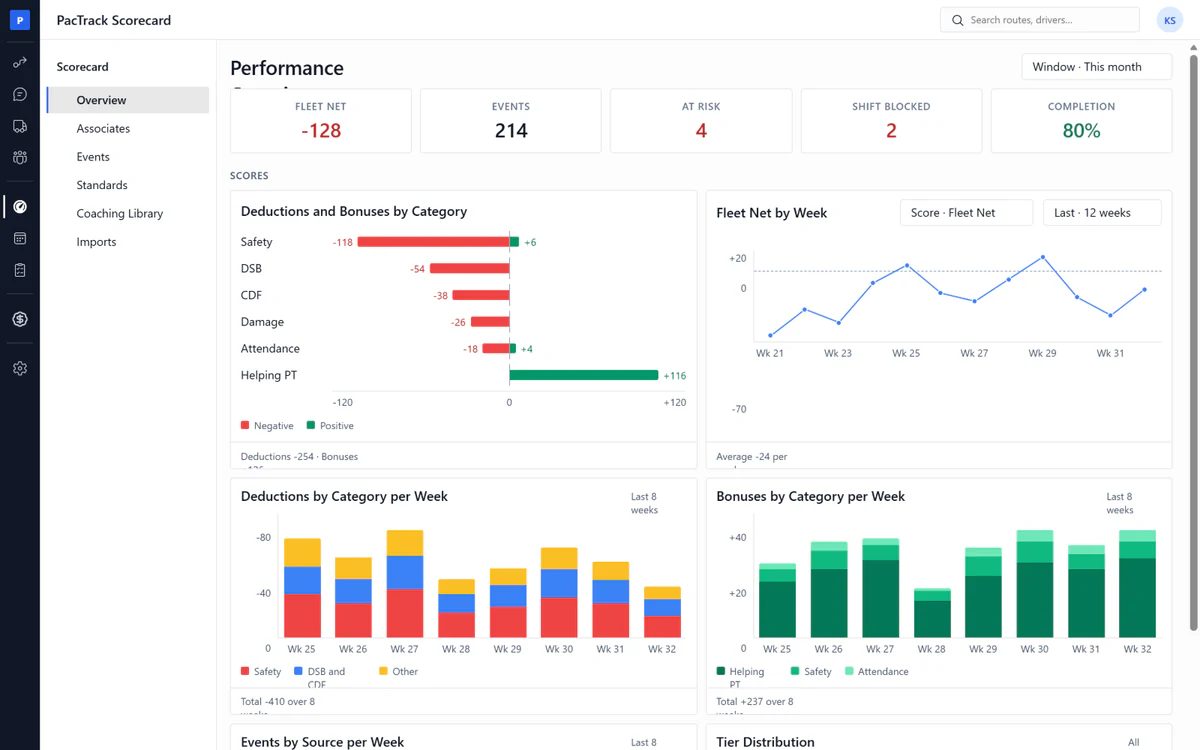Click the Fleet Net by Week title
This screenshot has height=750, width=1200.
(772, 213)
